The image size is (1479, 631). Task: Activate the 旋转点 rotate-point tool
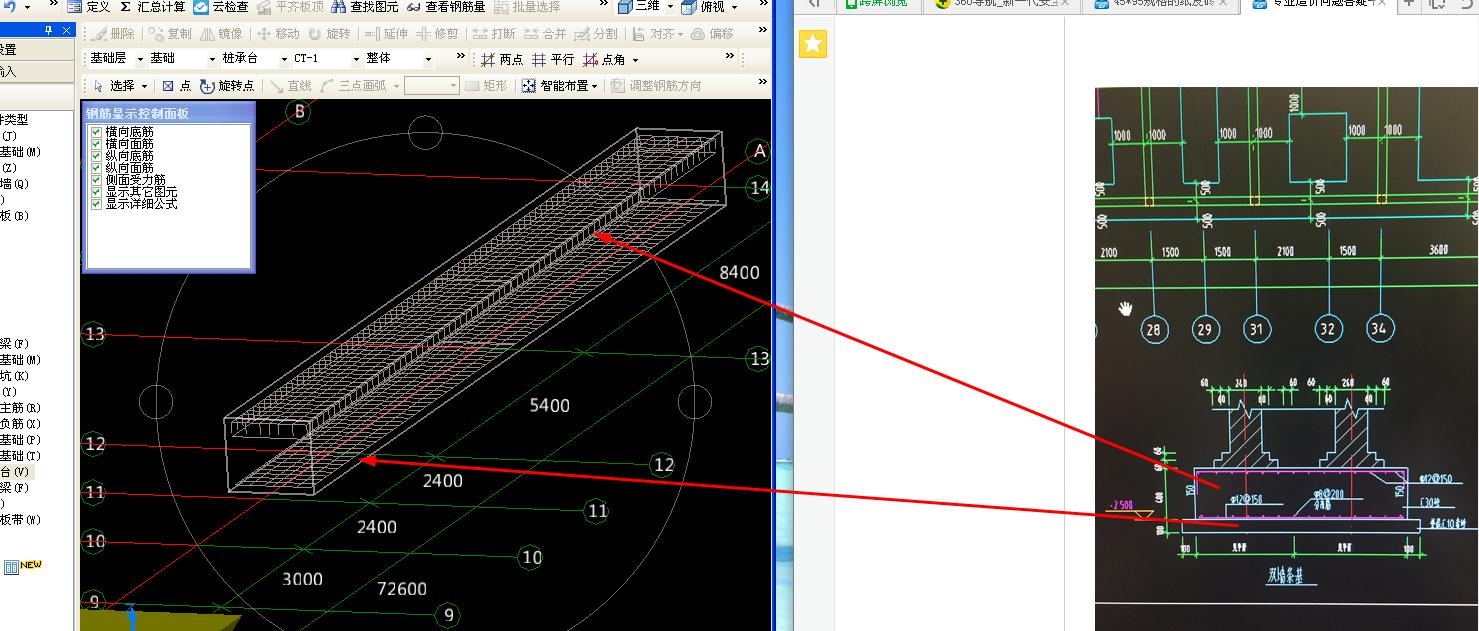(227, 86)
